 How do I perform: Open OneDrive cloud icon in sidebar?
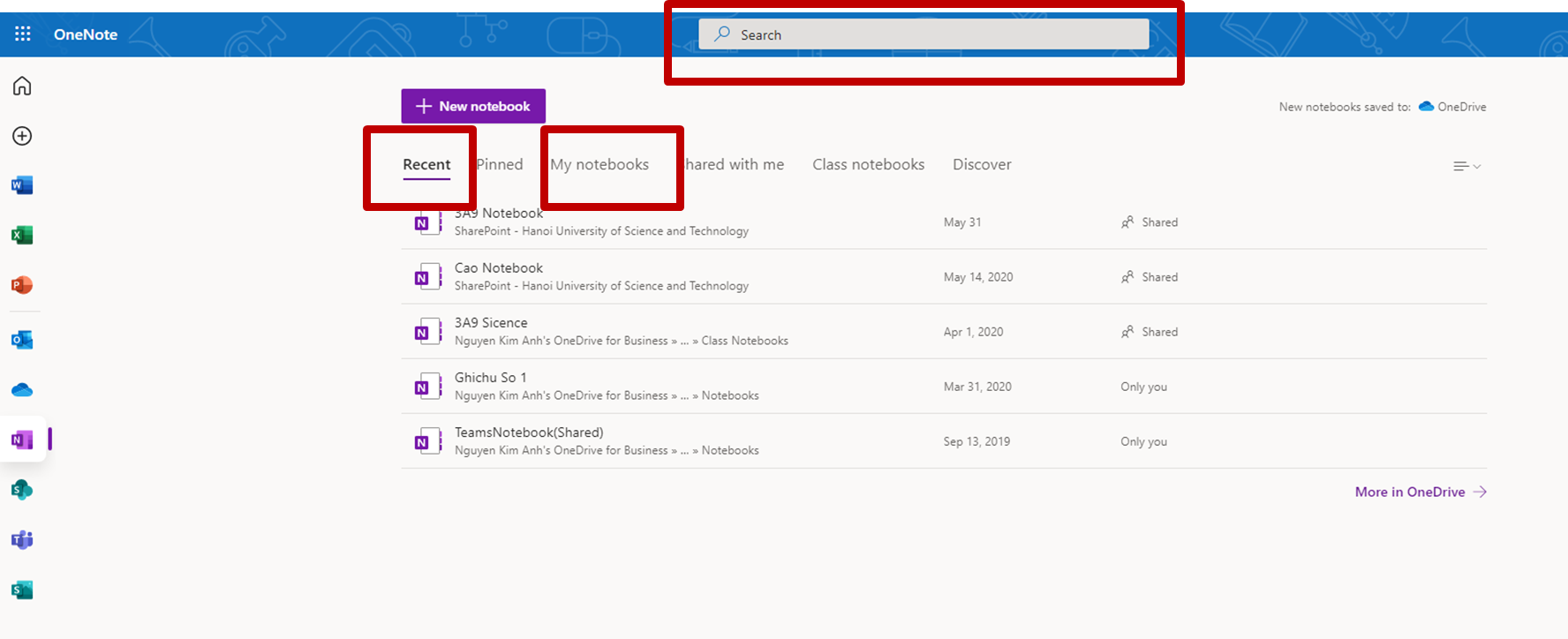[x=22, y=390]
